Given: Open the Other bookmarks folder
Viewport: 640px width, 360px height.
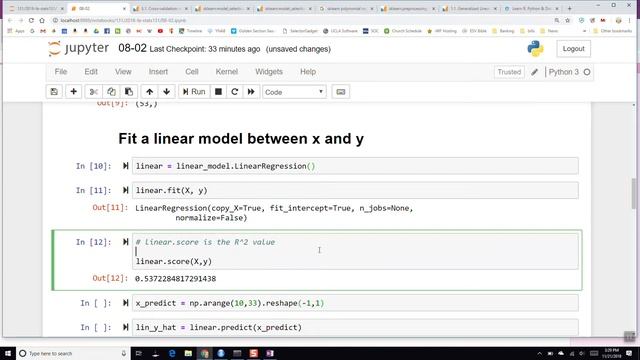Looking at the screenshot, I should click(612, 31).
